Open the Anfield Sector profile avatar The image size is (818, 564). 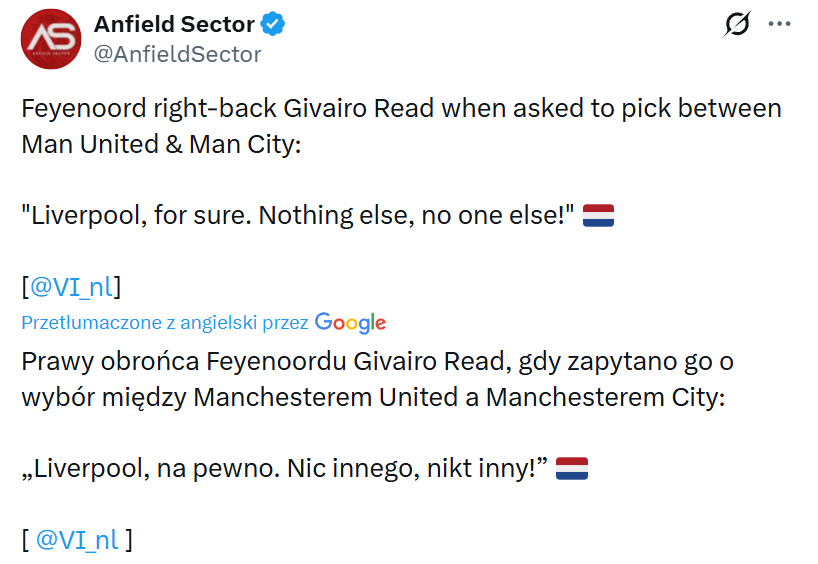point(51,39)
